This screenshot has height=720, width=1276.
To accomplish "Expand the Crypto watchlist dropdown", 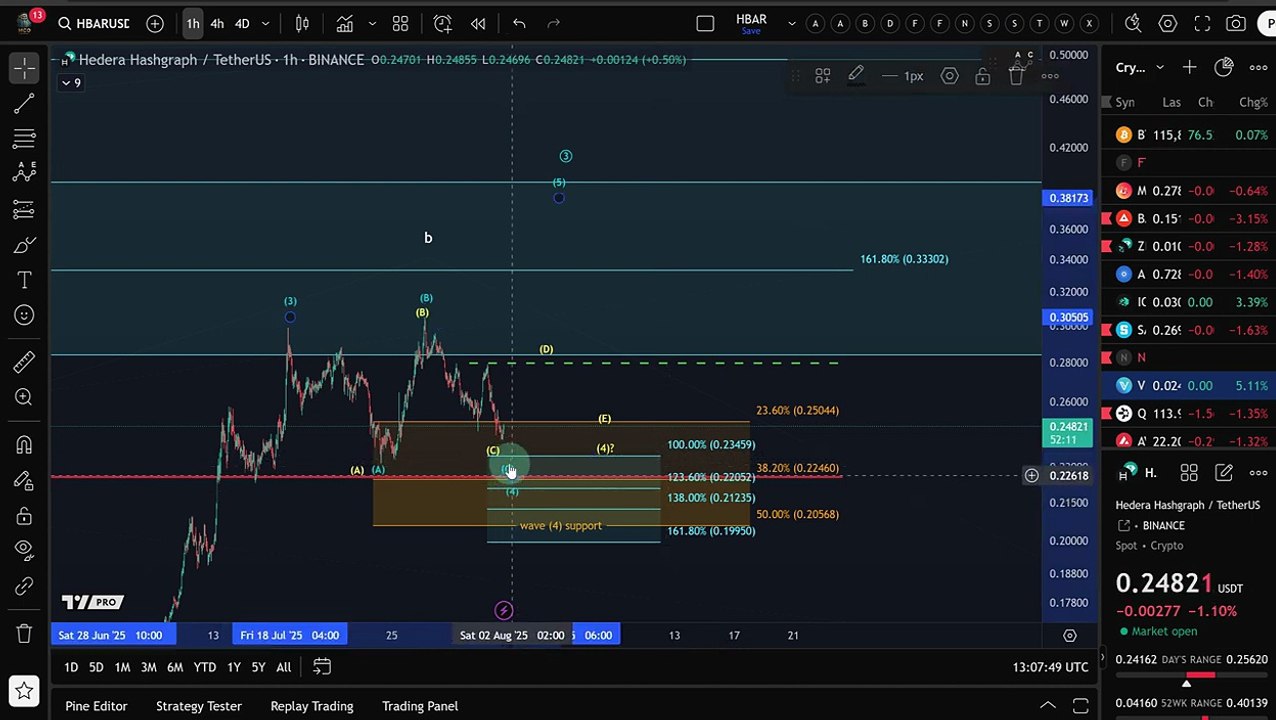I will click(1140, 67).
